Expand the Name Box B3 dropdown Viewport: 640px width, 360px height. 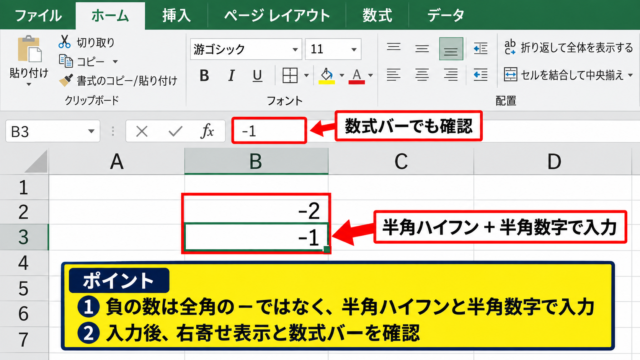coord(91,131)
